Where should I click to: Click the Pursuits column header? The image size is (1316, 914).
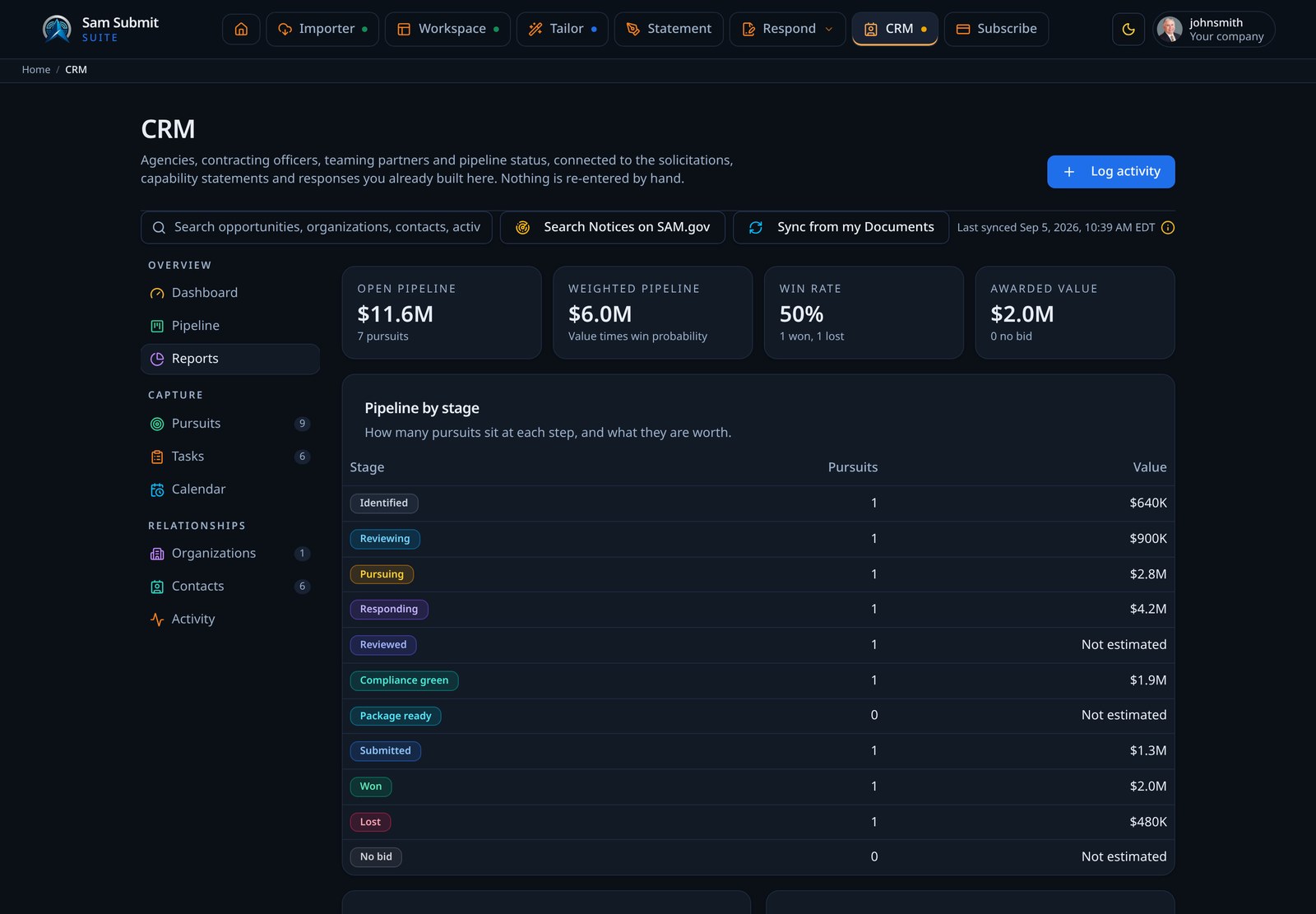coord(853,467)
